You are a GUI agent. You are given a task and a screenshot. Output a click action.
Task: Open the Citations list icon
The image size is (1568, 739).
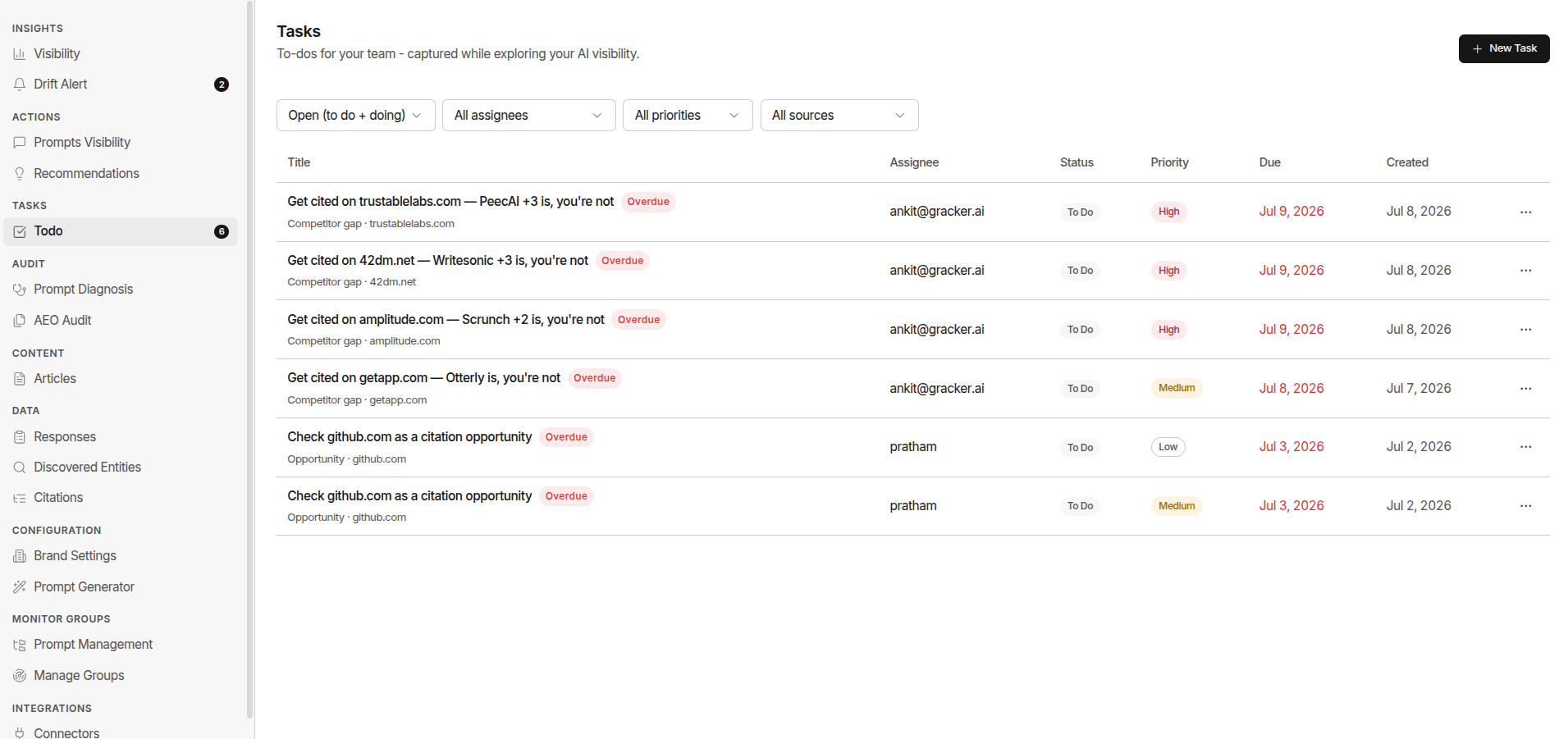(x=20, y=498)
